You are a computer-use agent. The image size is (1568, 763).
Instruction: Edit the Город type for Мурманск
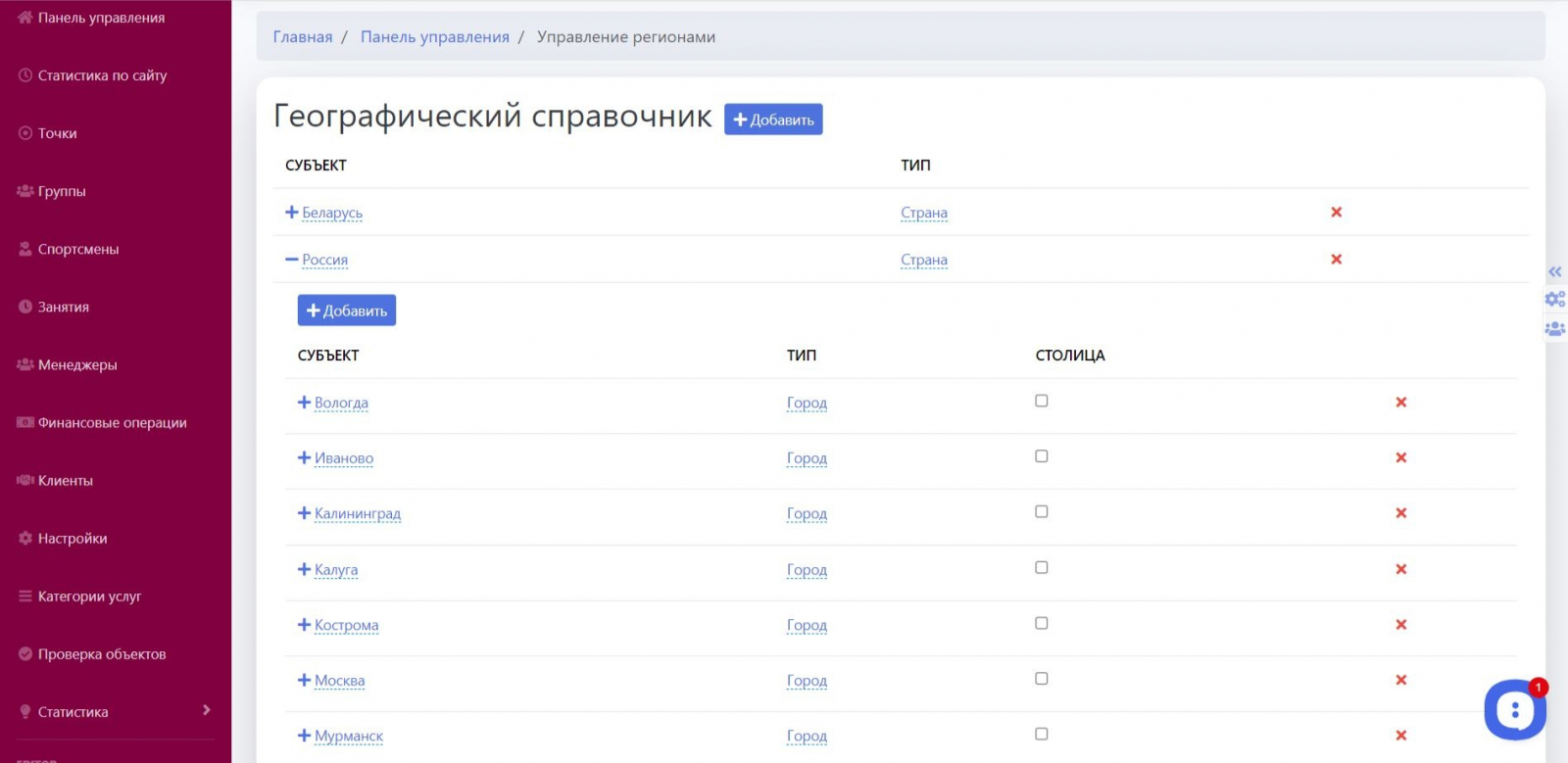tap(807, 736)
